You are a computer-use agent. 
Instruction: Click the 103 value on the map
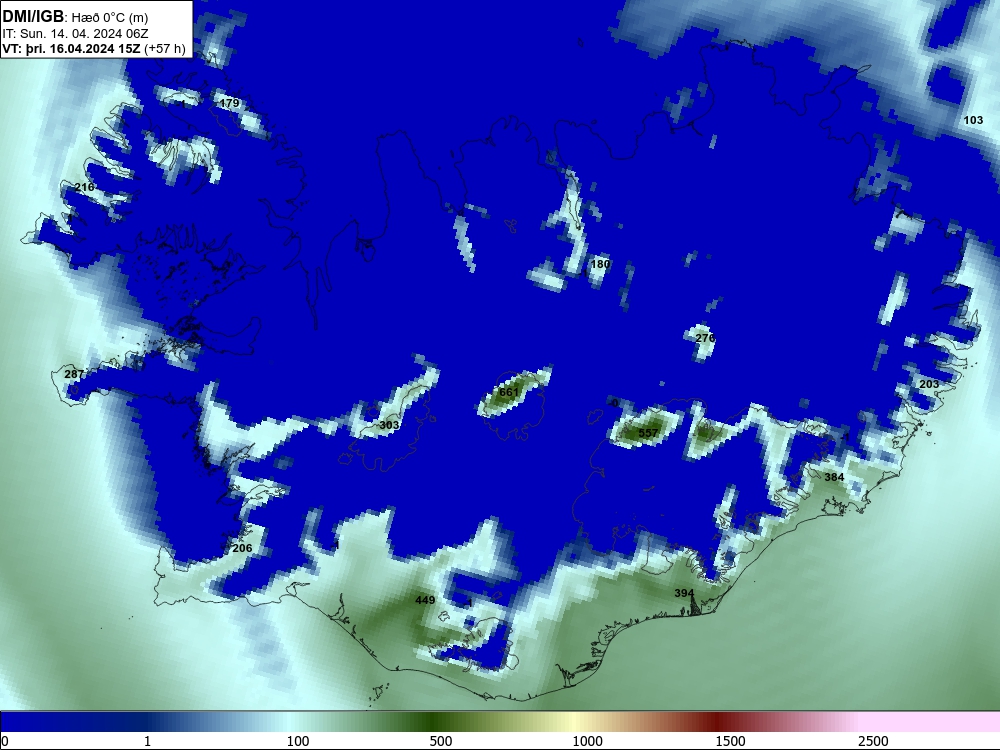[x=973, y=120]
